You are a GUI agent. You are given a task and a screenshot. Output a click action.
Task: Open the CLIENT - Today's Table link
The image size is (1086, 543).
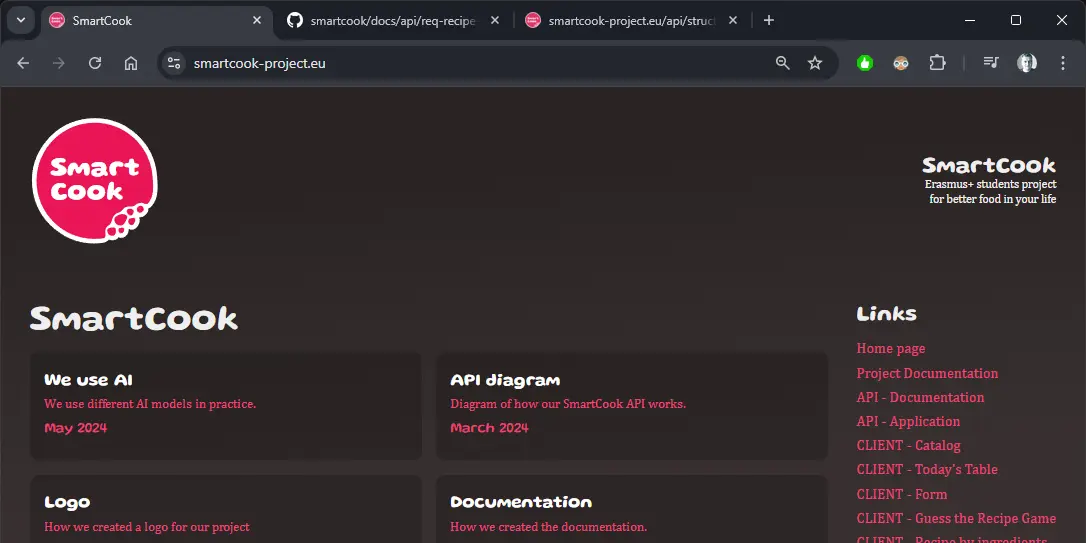tap(927, 470)
